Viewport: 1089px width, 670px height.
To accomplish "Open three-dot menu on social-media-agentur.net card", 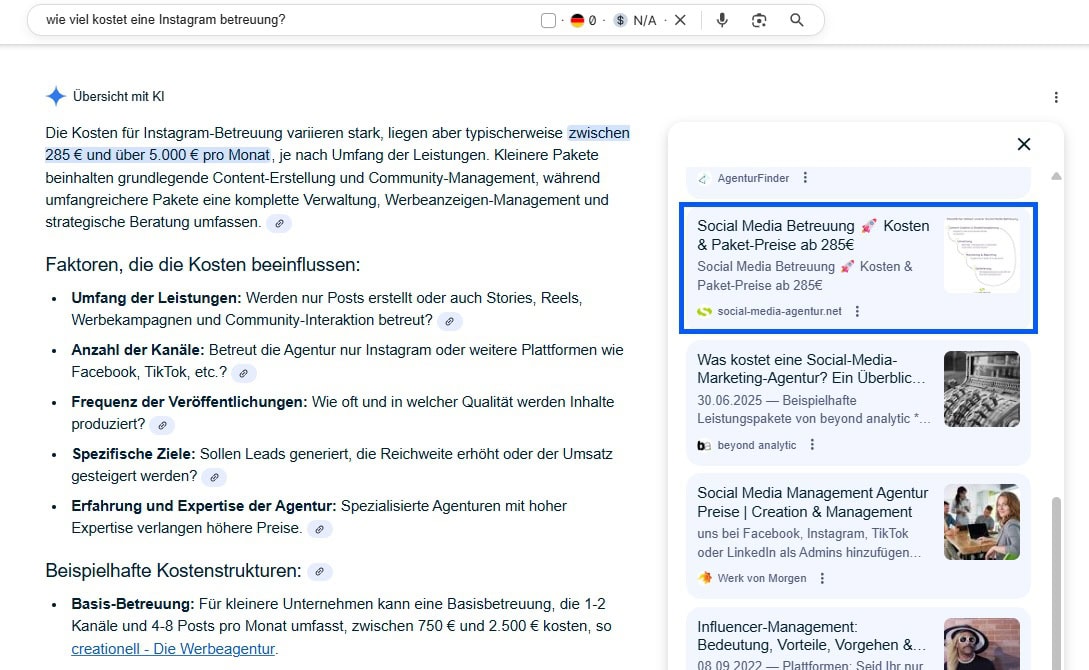I will pyautogui.click(x=858, y=311).
